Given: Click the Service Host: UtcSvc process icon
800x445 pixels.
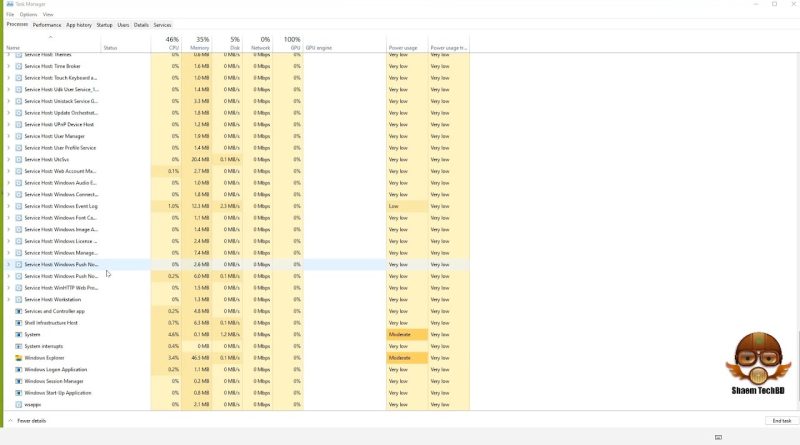Looking at the screenshot, I should 19,160.
